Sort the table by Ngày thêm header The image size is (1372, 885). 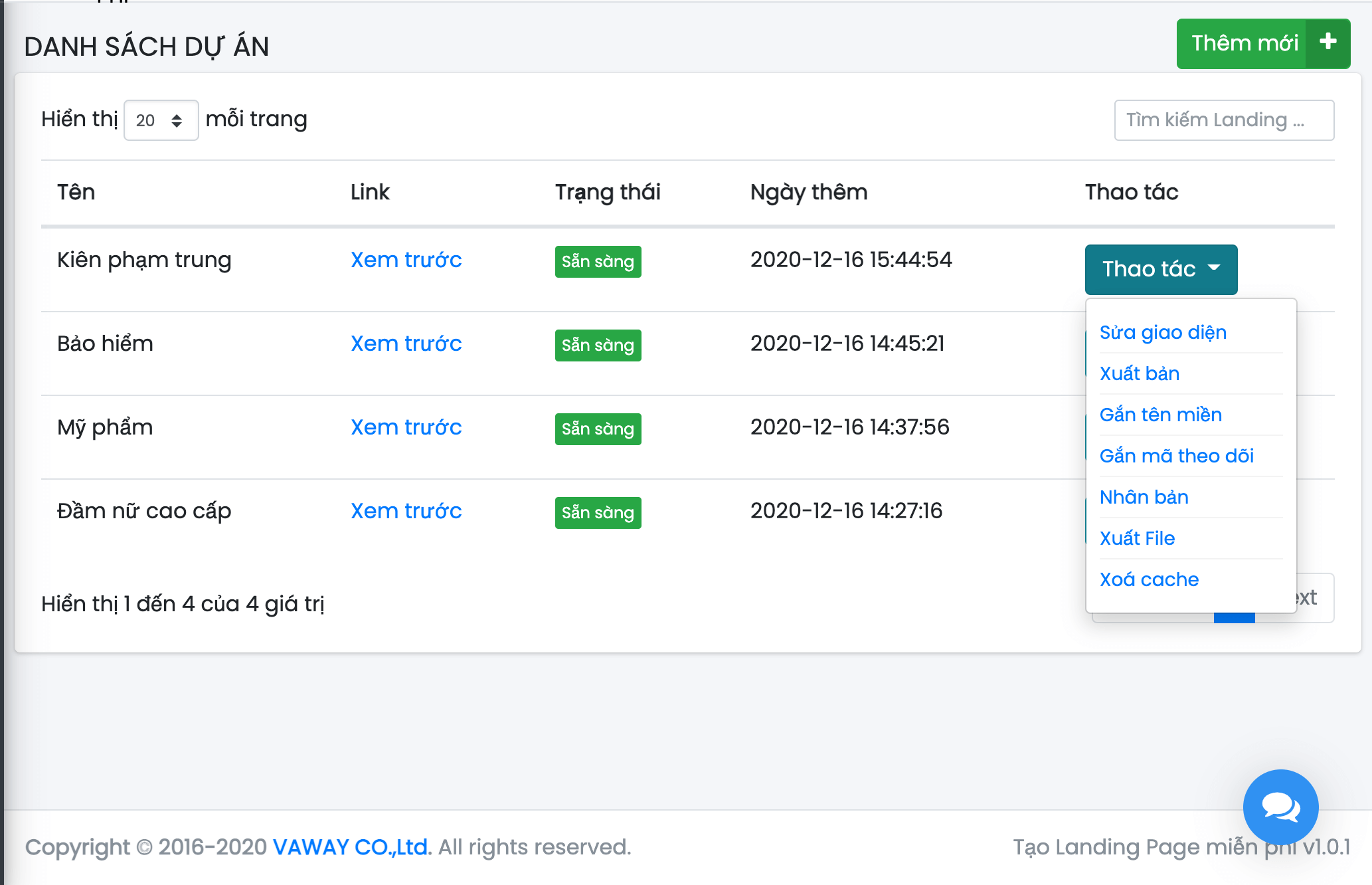[x=808, y=192]
